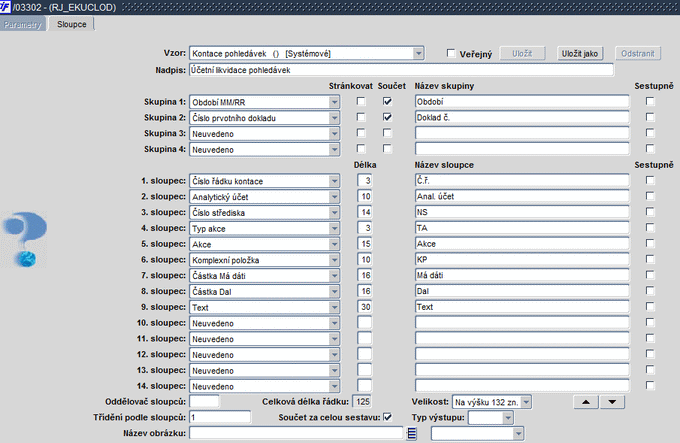Move row down with down arrow button
The width and height of the screenshot is (680, 443).
612,402
